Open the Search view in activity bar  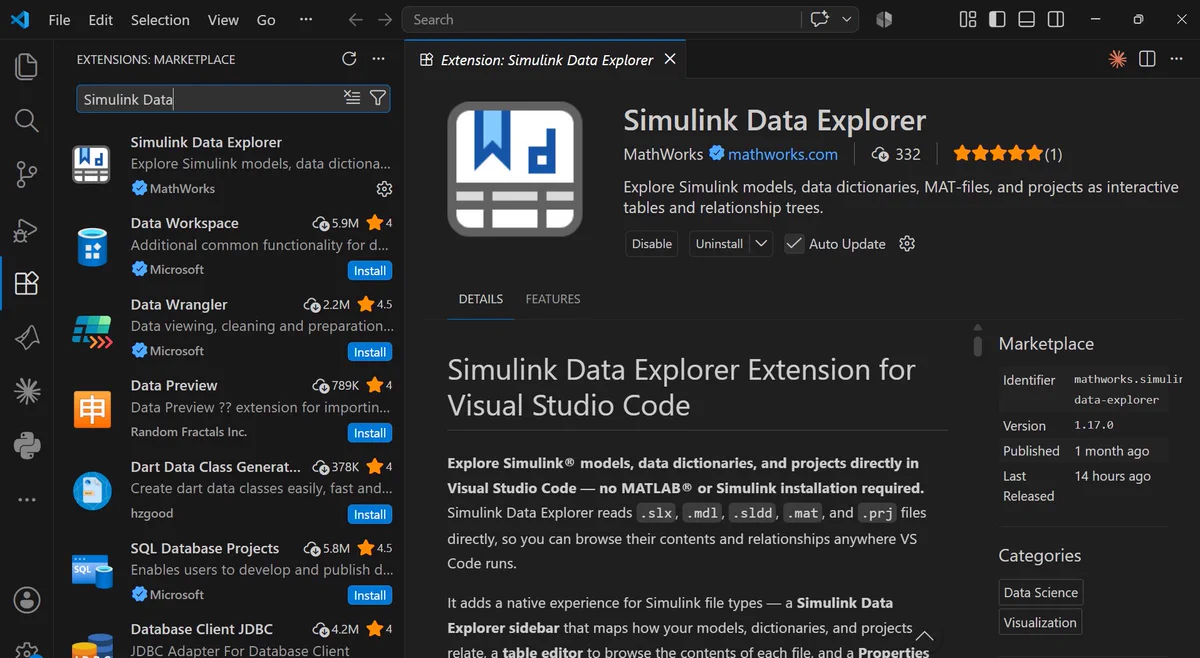pyautogui.click(x=27, y=121)
